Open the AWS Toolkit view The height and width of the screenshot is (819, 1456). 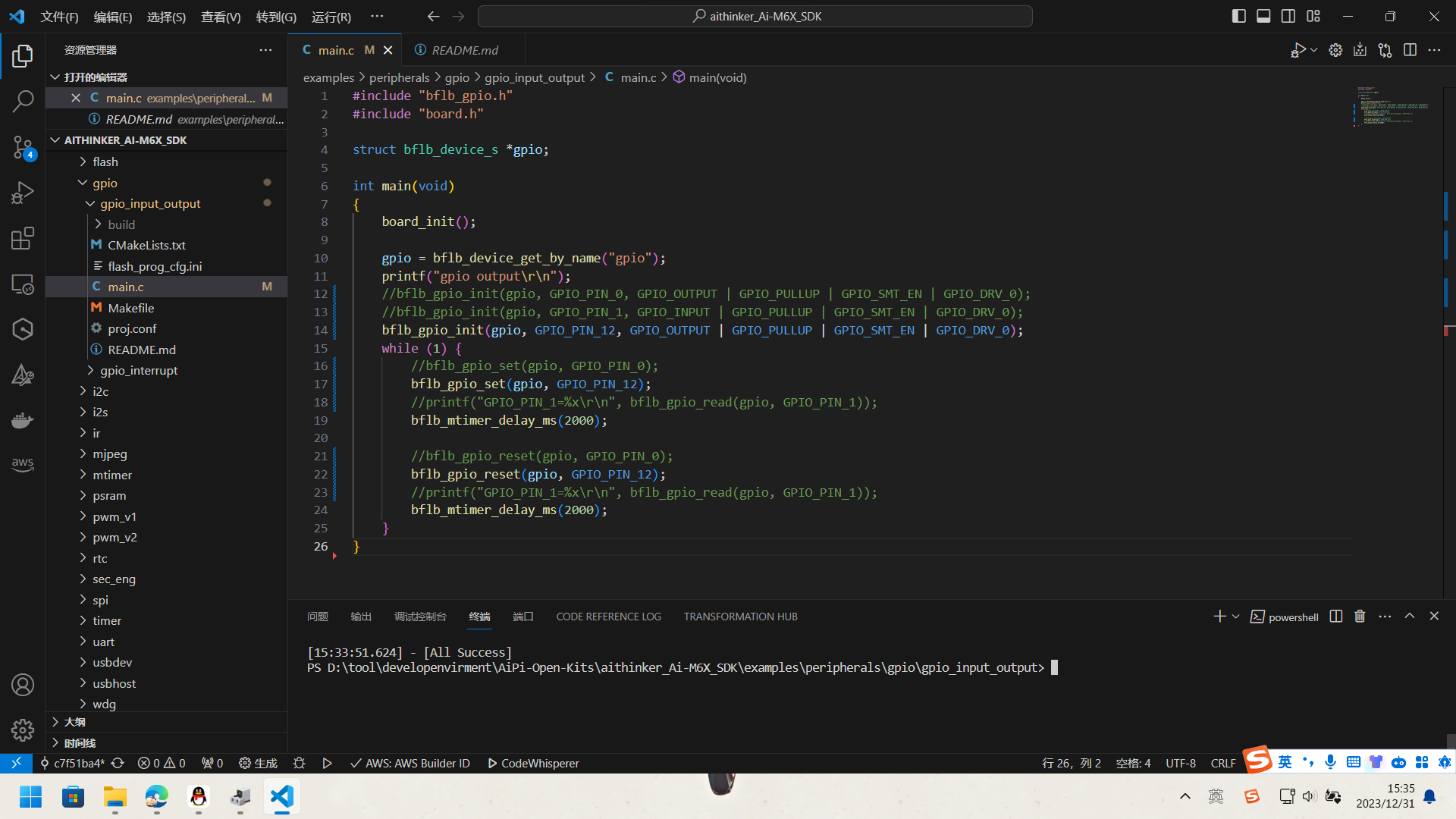[x=23, y=464]
